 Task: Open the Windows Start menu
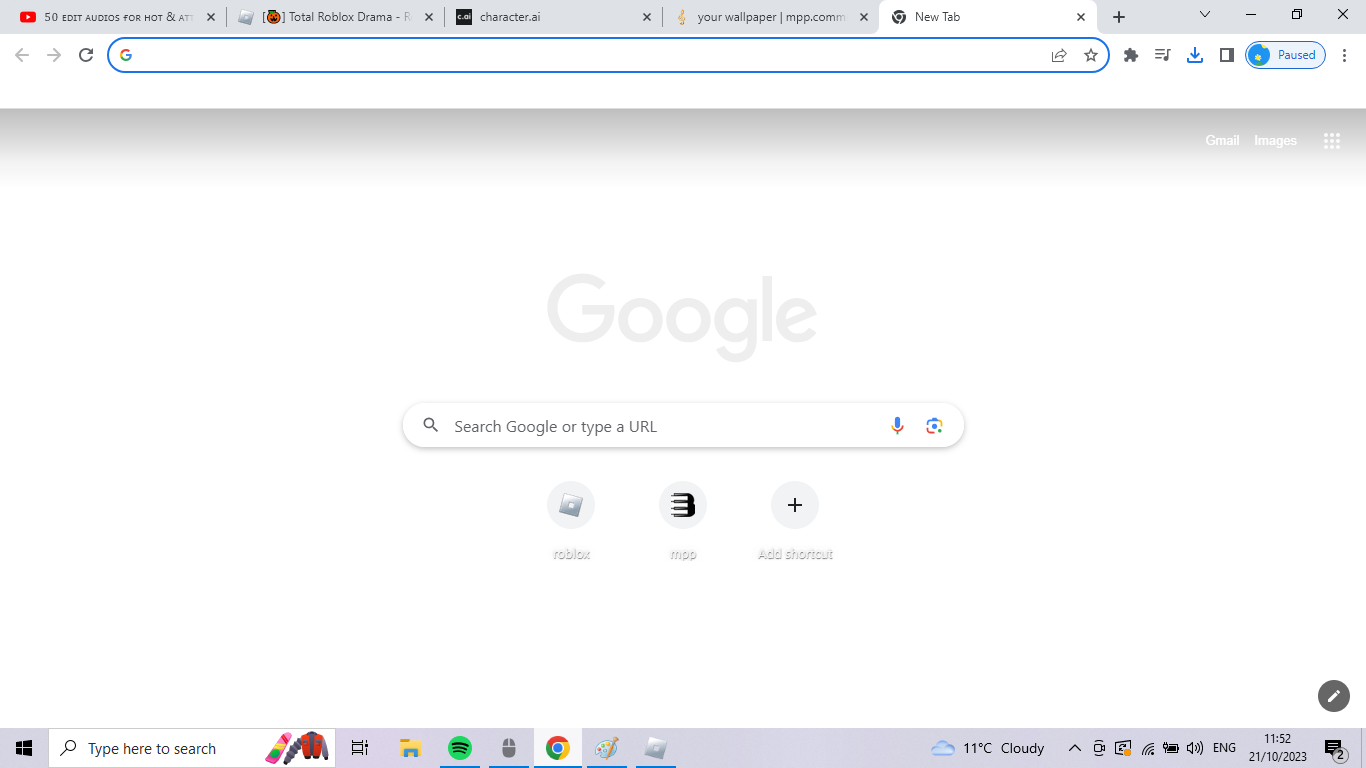pyautogui.click(x=24, y=748)
